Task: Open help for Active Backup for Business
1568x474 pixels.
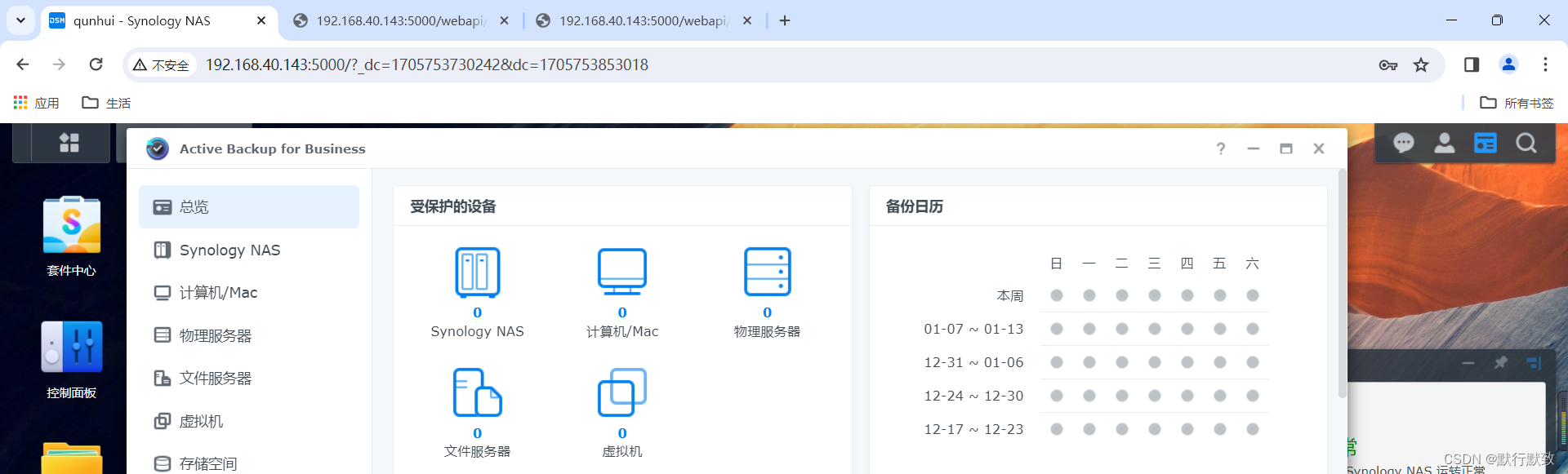Action: click(1221, 148)
